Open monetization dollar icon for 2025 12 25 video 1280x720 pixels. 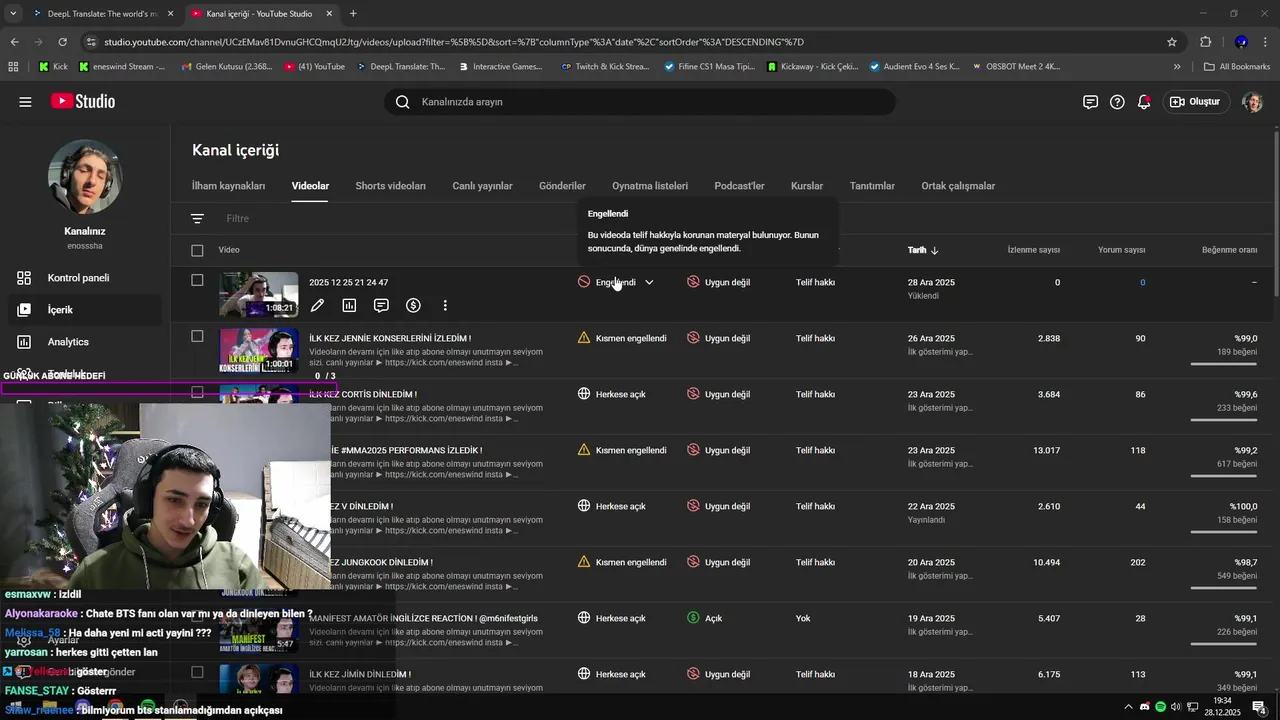point(413,306)
